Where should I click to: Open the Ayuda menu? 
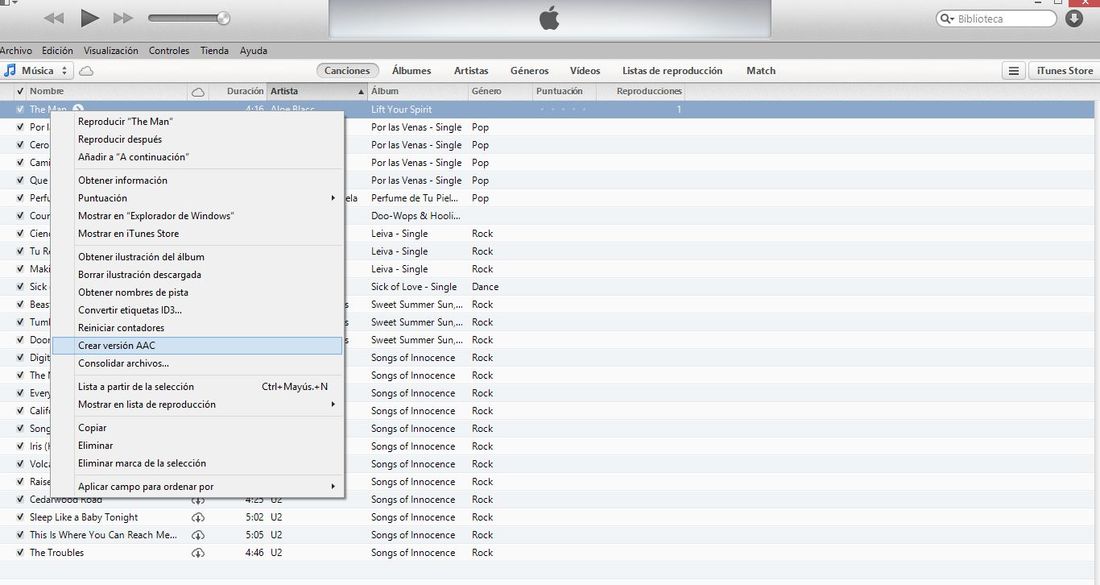click(x=253, y=51)
